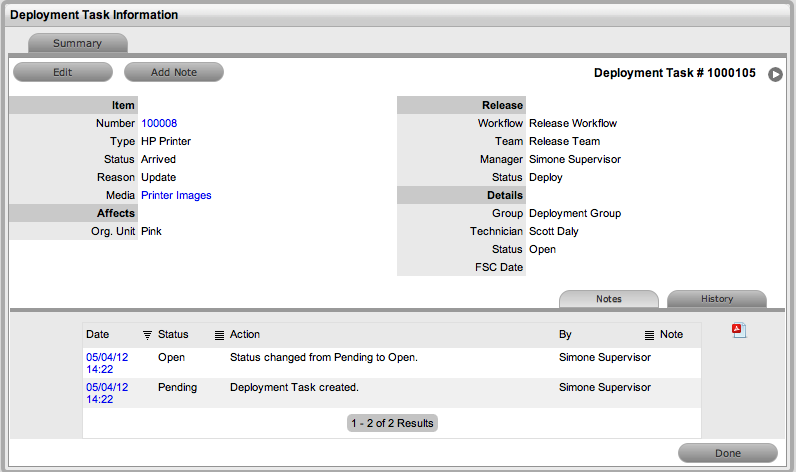This screenshot has height=472, width=796.
Task: Click the lines icon before Note column
Action: [x=649, y=335]
